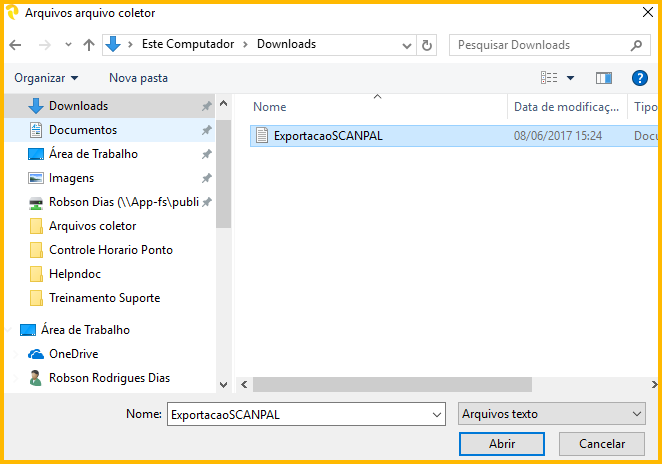Image resolution: width=662 pixels, height=464 pixels.
Task: Change the view layout icon
Action: (x=549, y=78)
